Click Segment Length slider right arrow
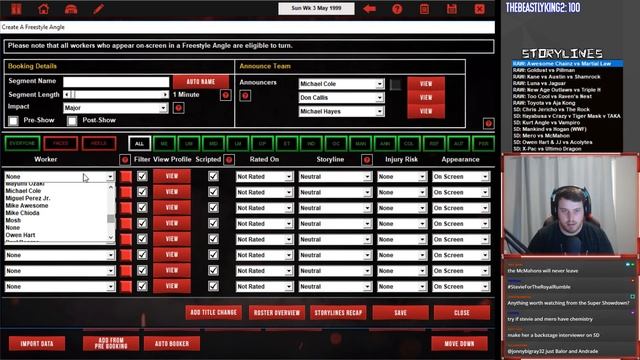 (165, 95)
